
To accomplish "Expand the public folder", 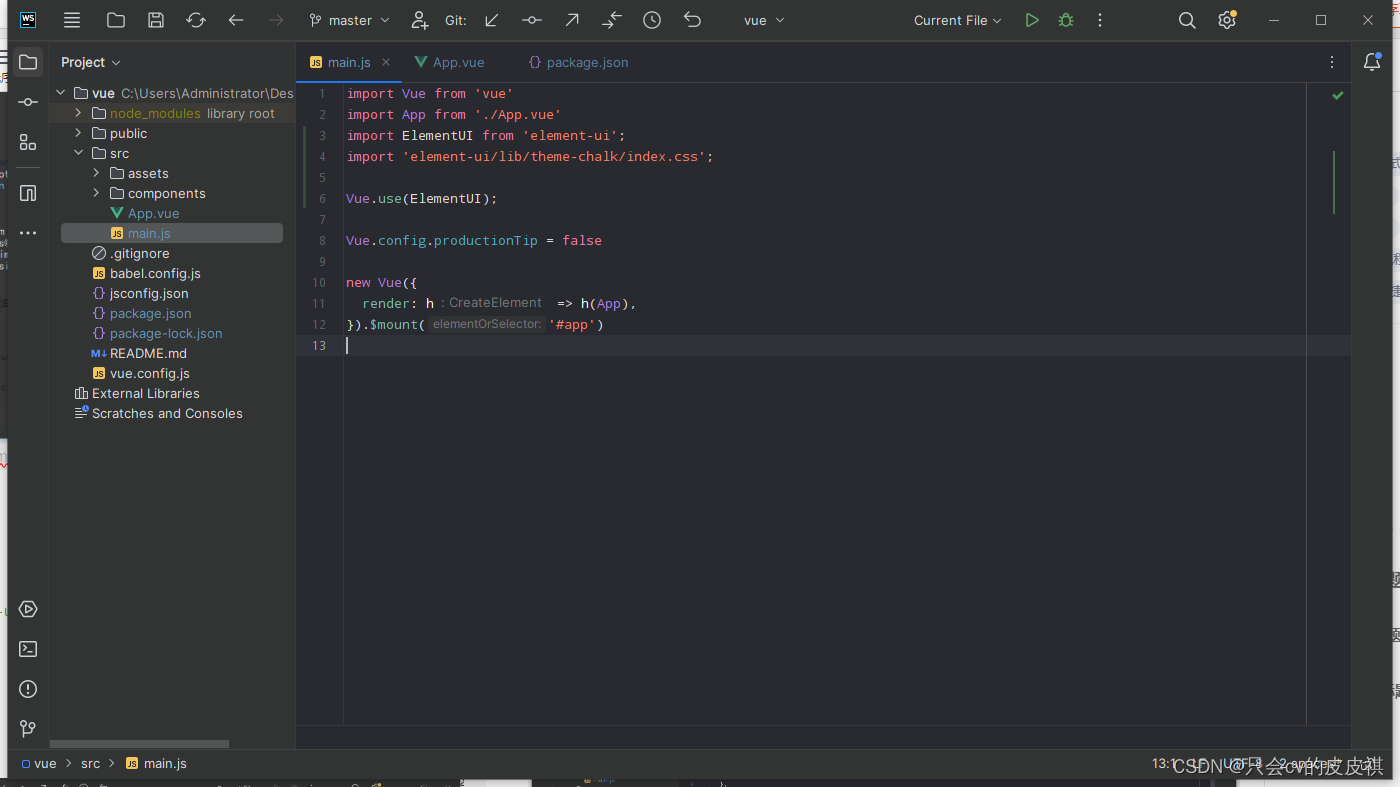I will pos(78,133).
